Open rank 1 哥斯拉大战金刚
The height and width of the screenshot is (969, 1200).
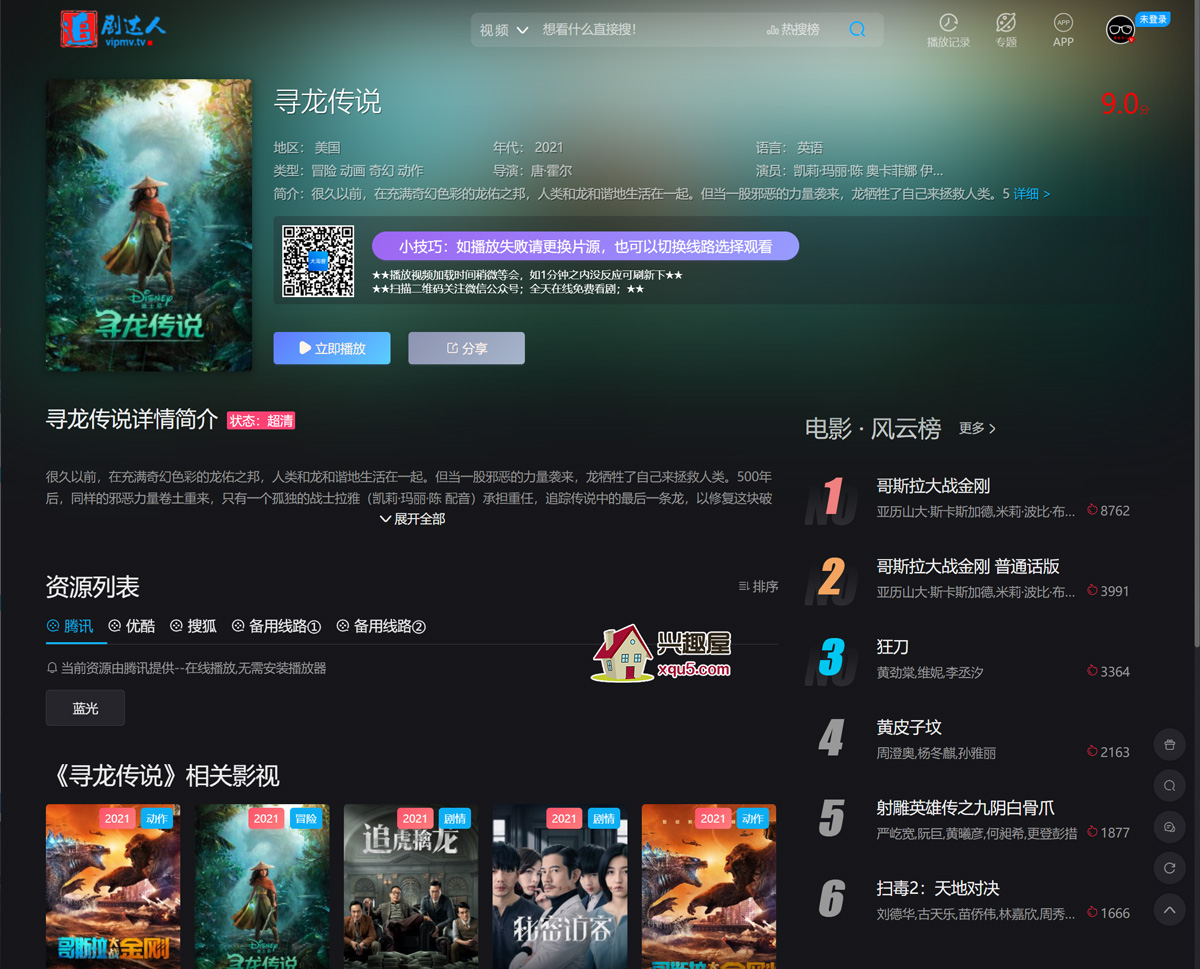pos(933,486)
